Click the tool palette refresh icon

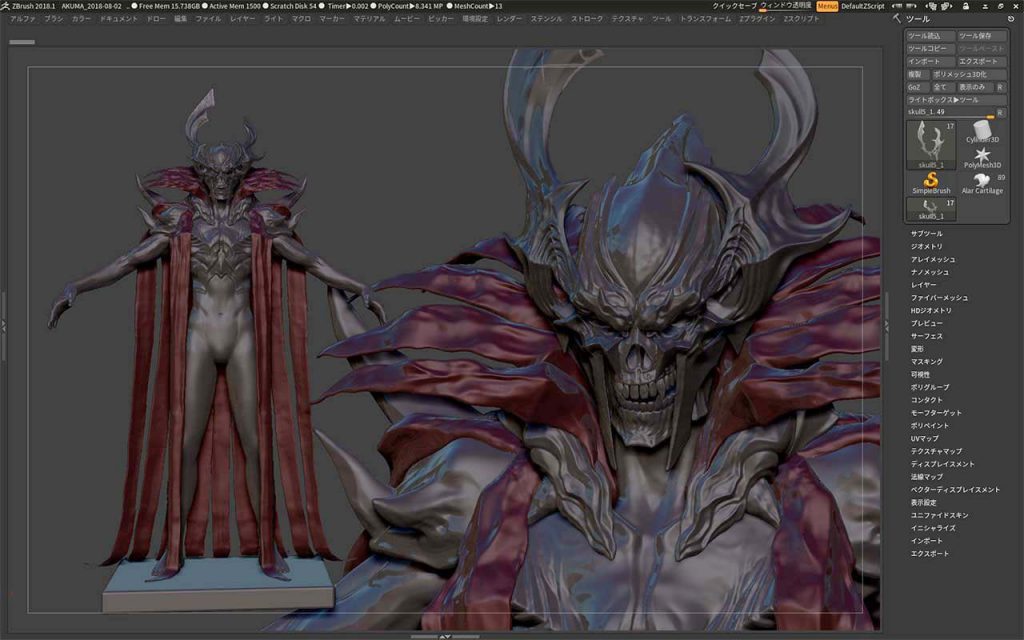[1009, 19]
